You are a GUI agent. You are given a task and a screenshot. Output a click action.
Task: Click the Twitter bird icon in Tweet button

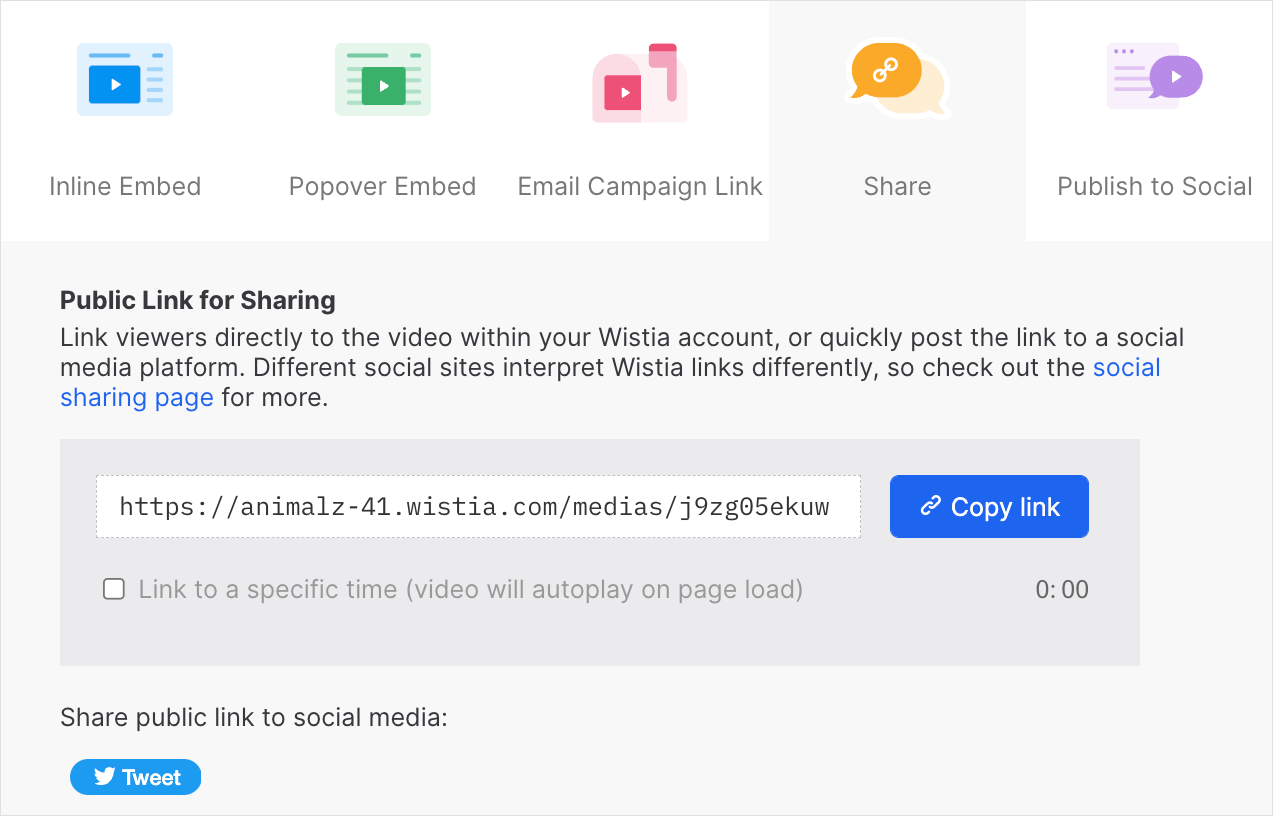(104, 777)
